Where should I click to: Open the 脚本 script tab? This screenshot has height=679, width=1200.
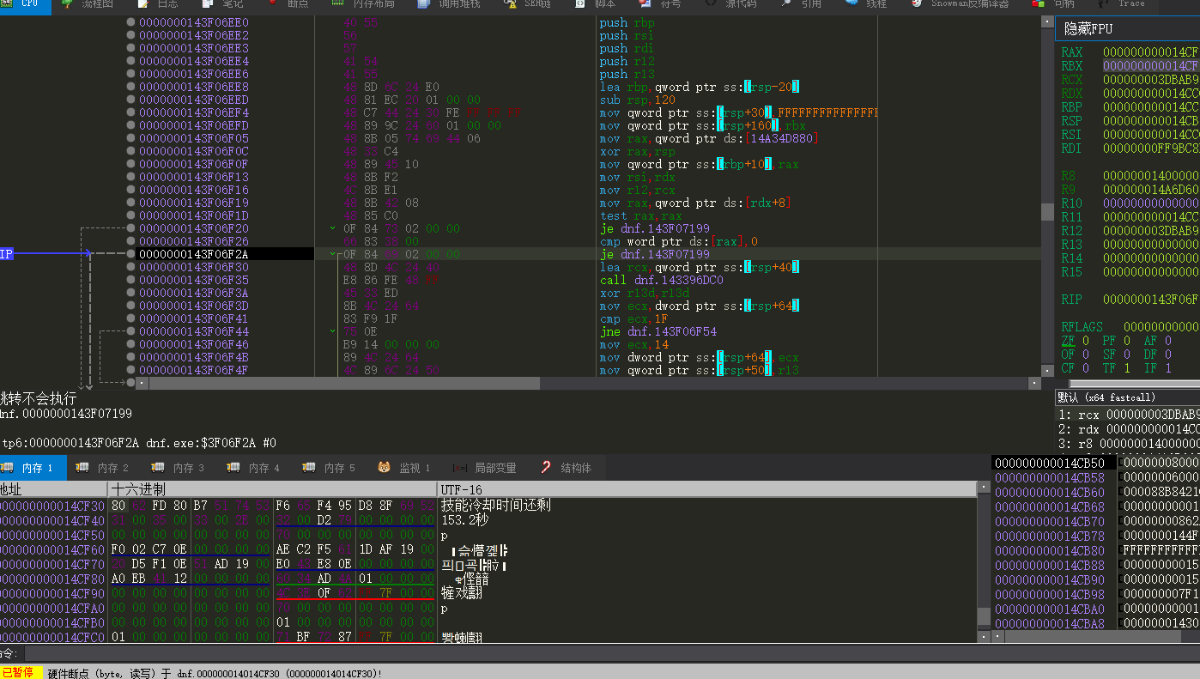[x=595, y=4]
